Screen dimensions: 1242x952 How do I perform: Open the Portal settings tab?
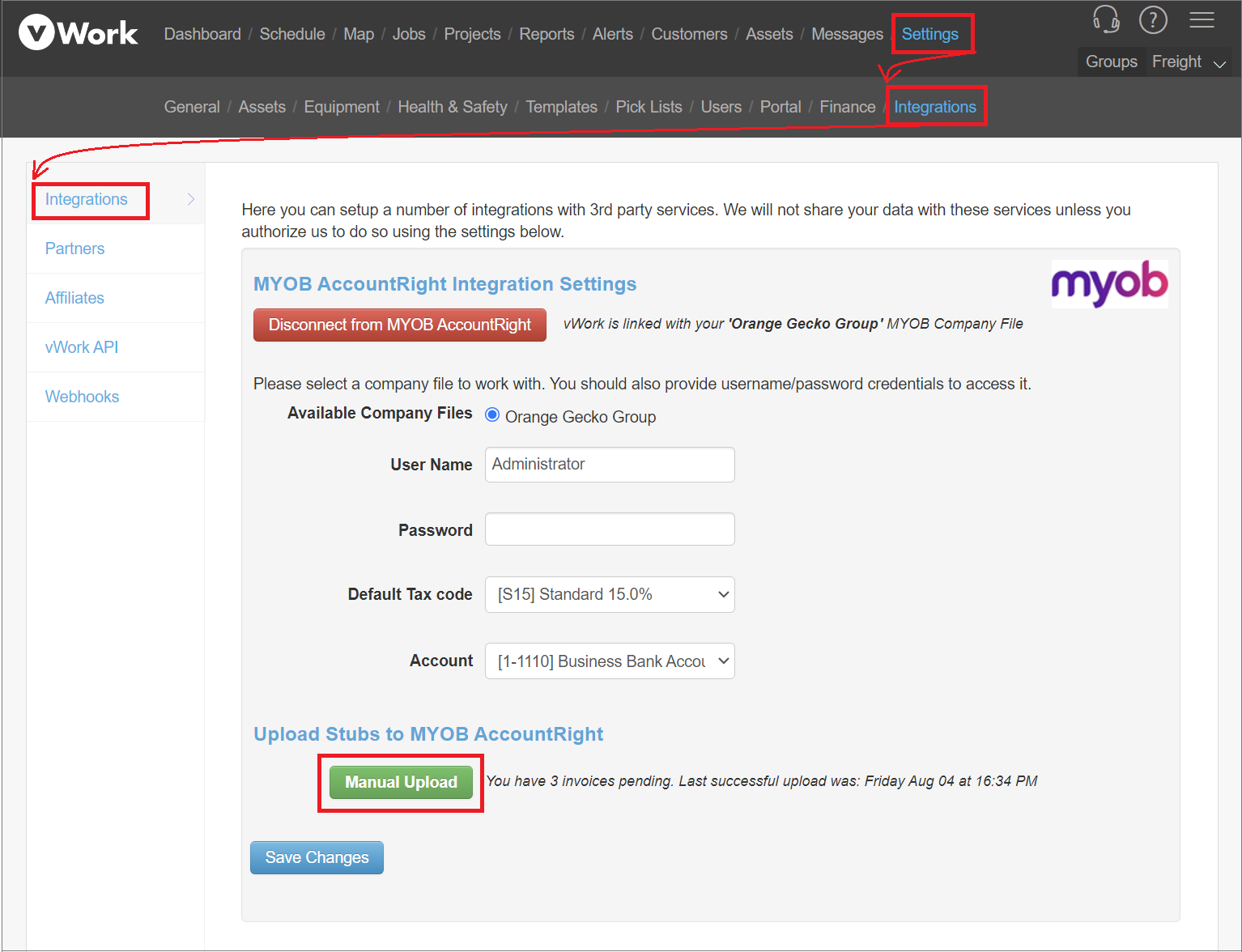click(x=781, y=107)
